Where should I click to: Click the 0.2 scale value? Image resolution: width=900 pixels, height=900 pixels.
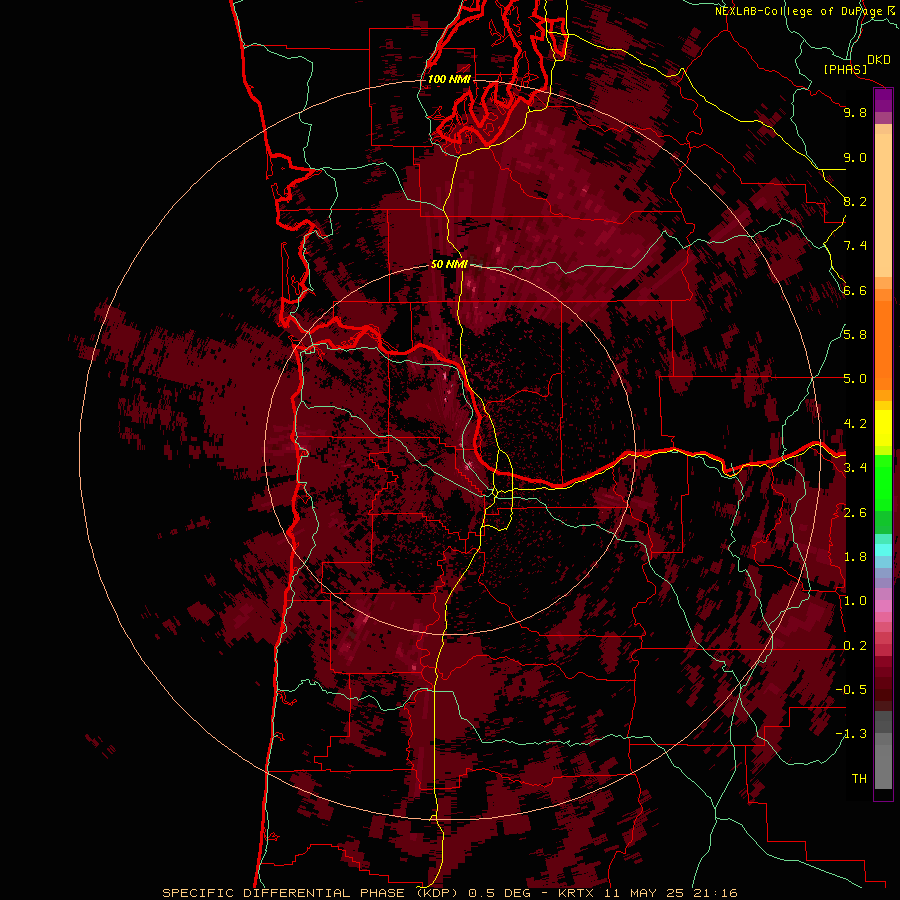(855, 646)
